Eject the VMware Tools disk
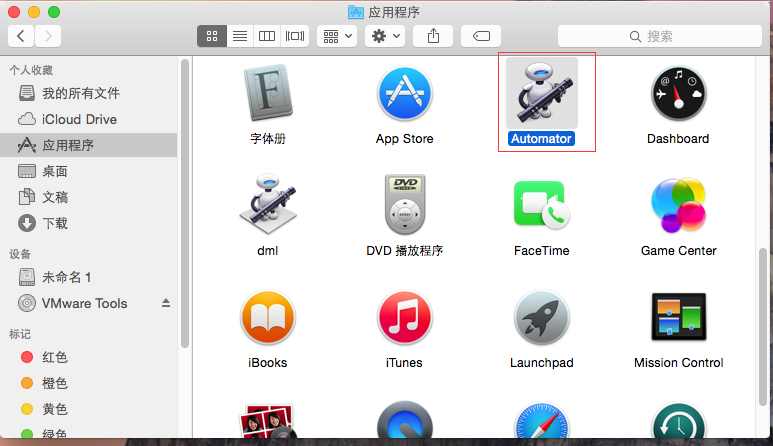This screenshot has height=446, width=773. 166,303
